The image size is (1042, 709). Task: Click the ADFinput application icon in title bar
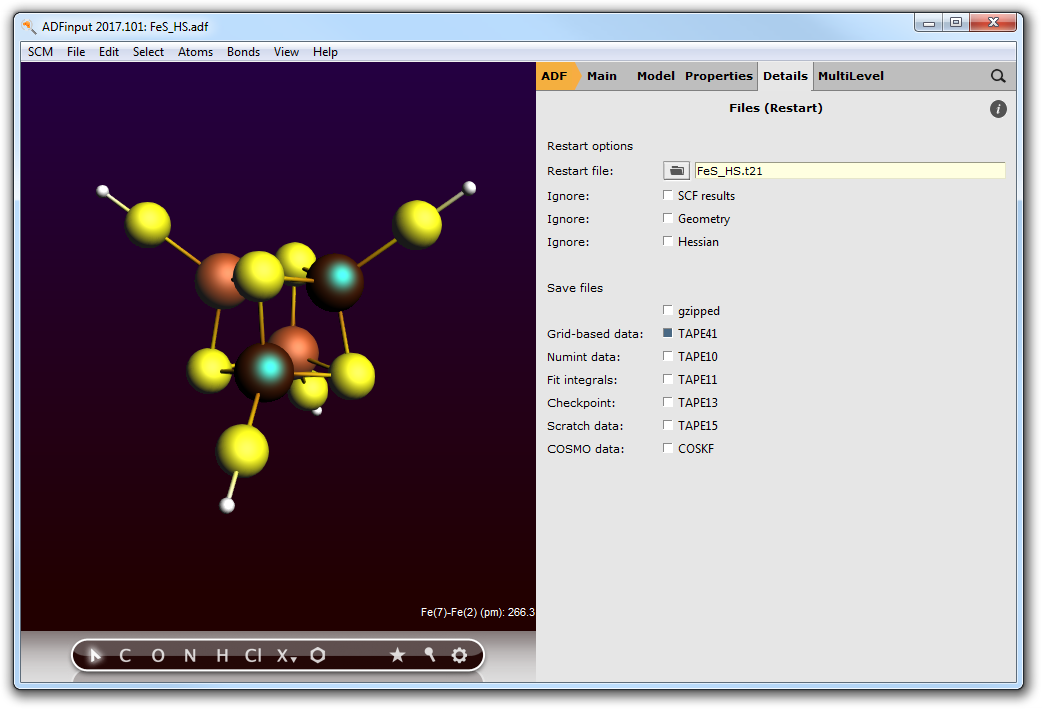pos(29,27)
